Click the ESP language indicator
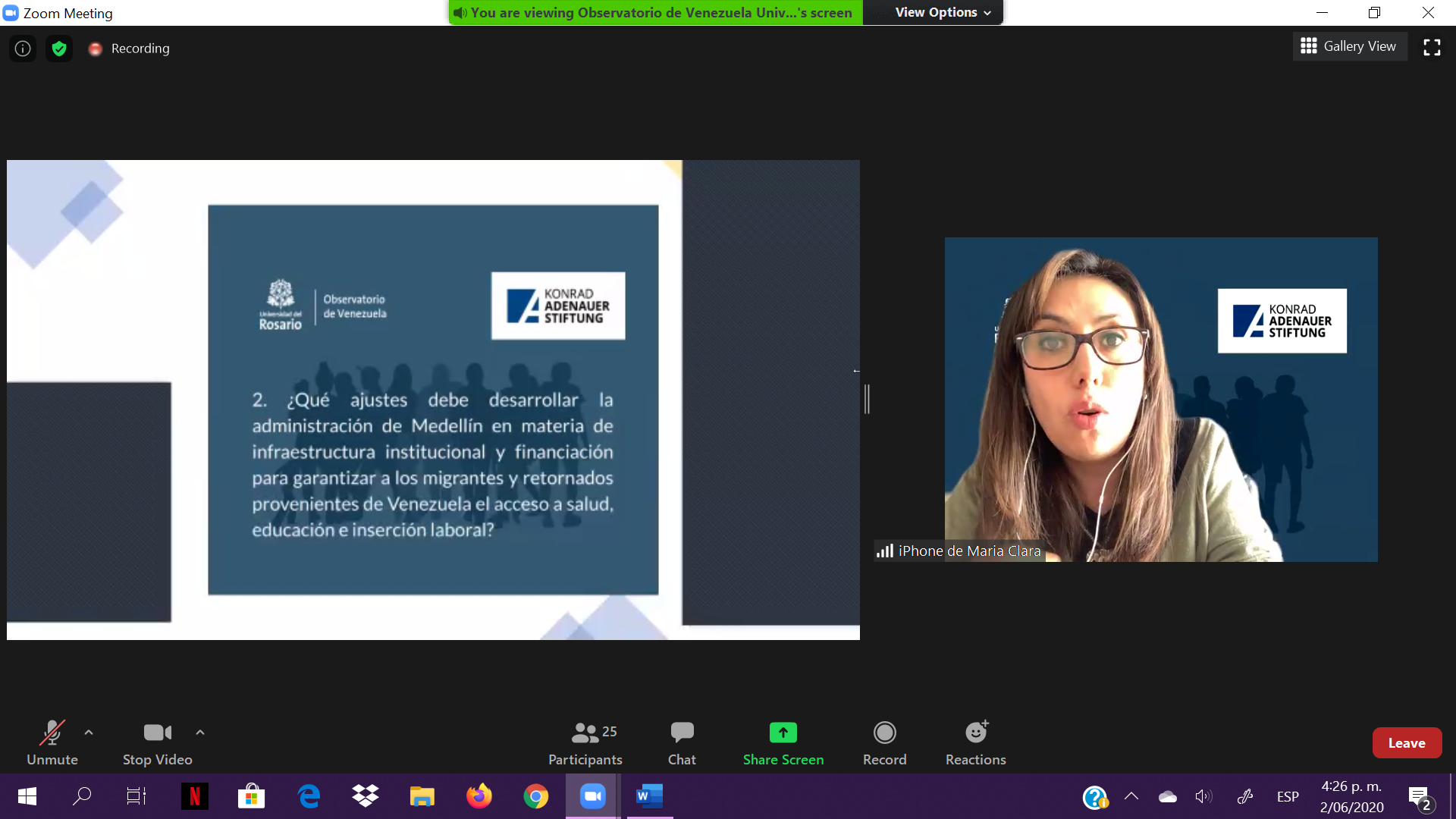Viewport: 1456px width, 819px height. (1287, 796)
